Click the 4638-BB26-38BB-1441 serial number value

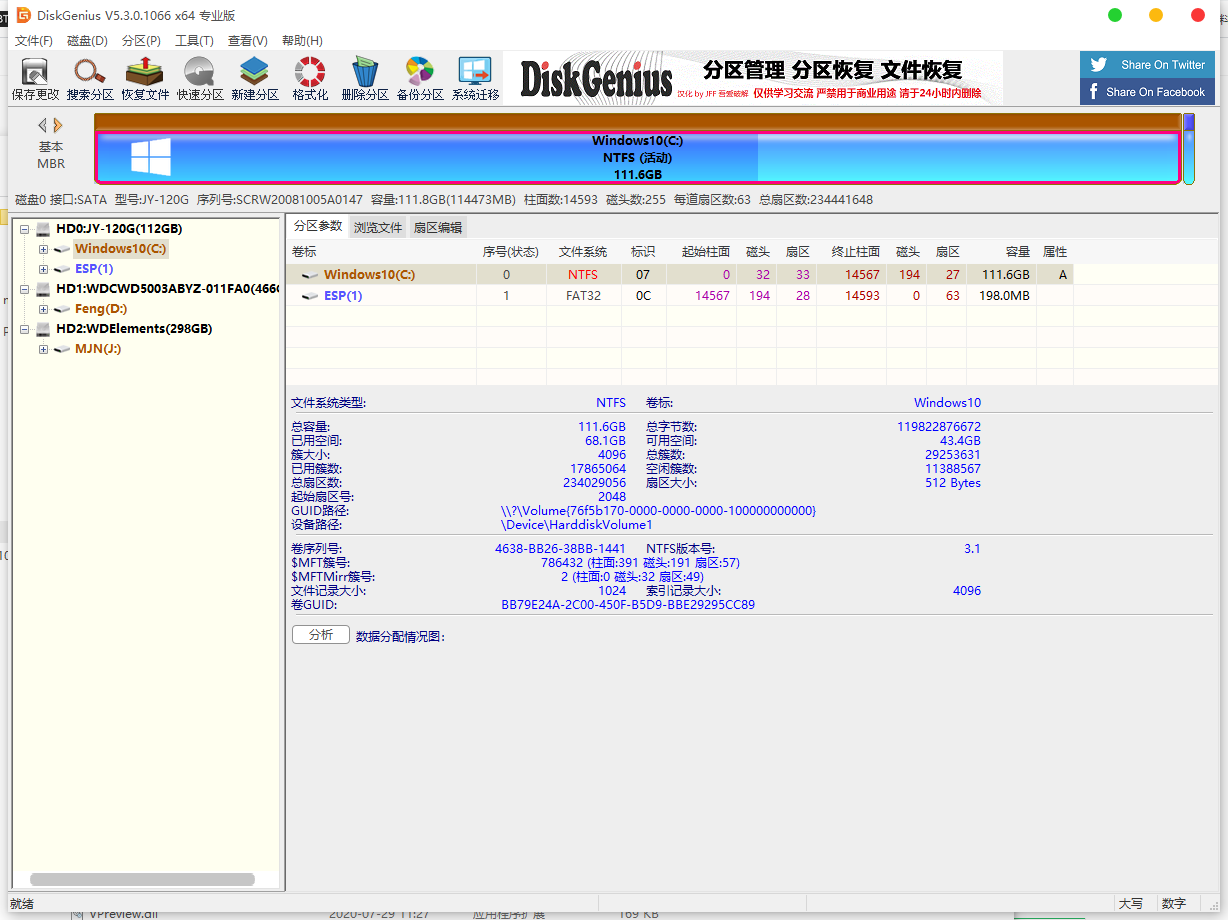(x=560, y=549)
